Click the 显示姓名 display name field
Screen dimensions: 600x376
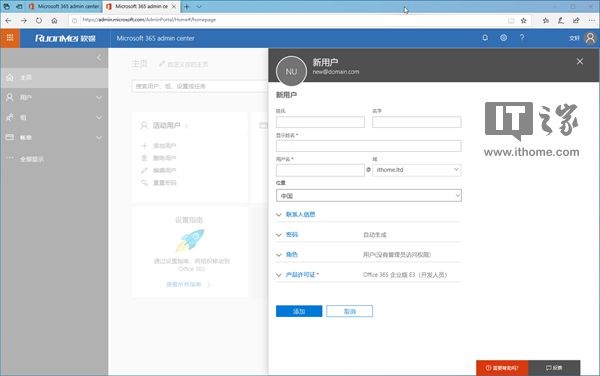click(368, 146)
